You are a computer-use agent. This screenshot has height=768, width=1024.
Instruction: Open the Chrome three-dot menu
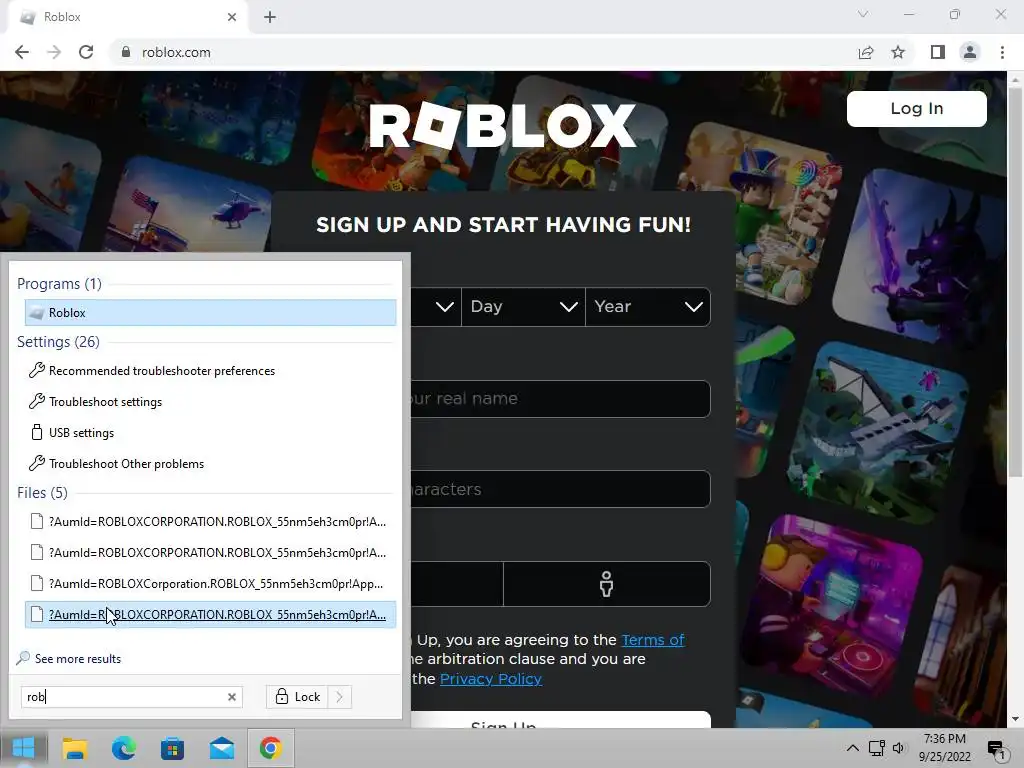coord(1002,52)
